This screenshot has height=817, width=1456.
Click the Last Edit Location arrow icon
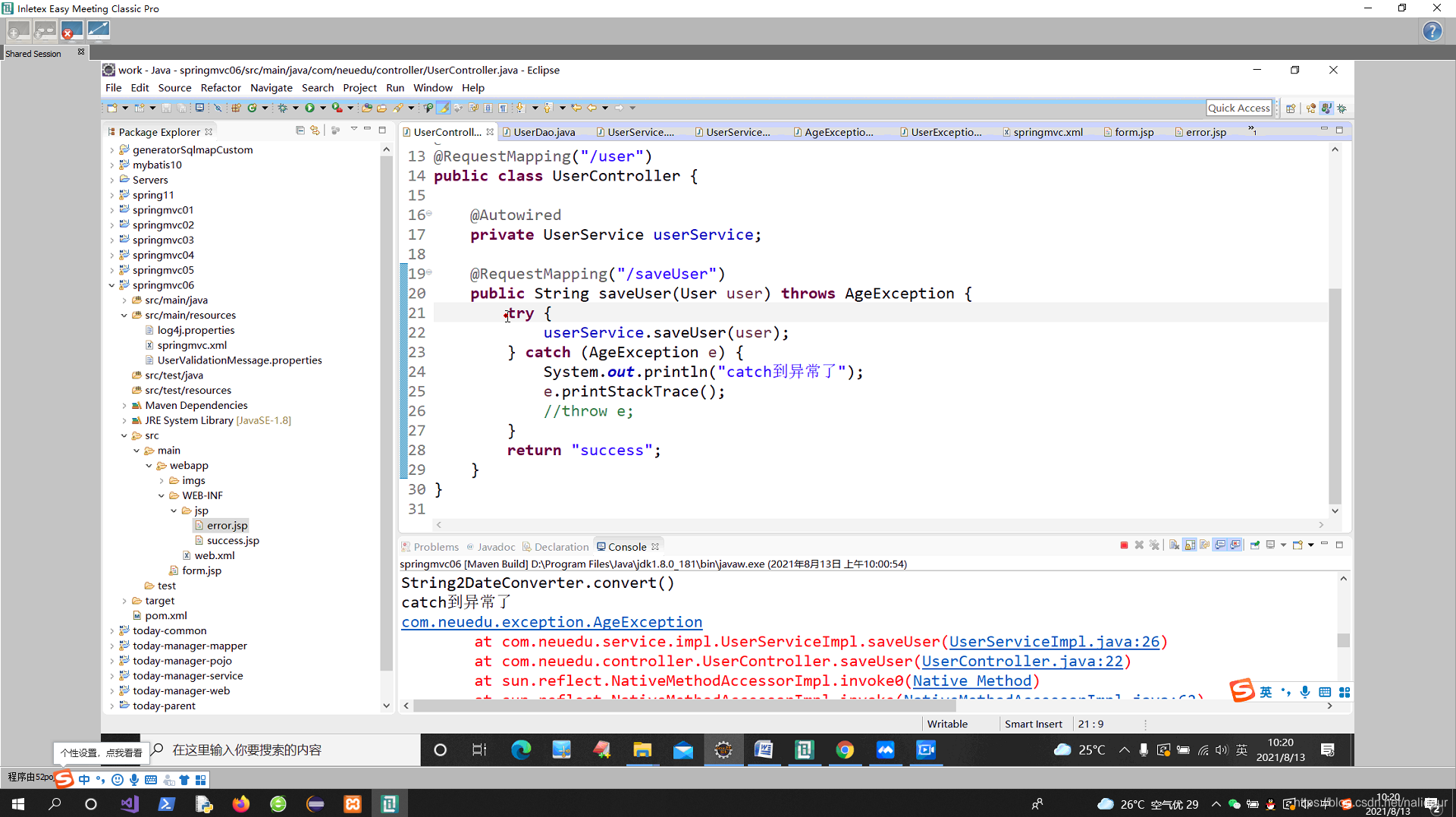click(x=576, y=108)
